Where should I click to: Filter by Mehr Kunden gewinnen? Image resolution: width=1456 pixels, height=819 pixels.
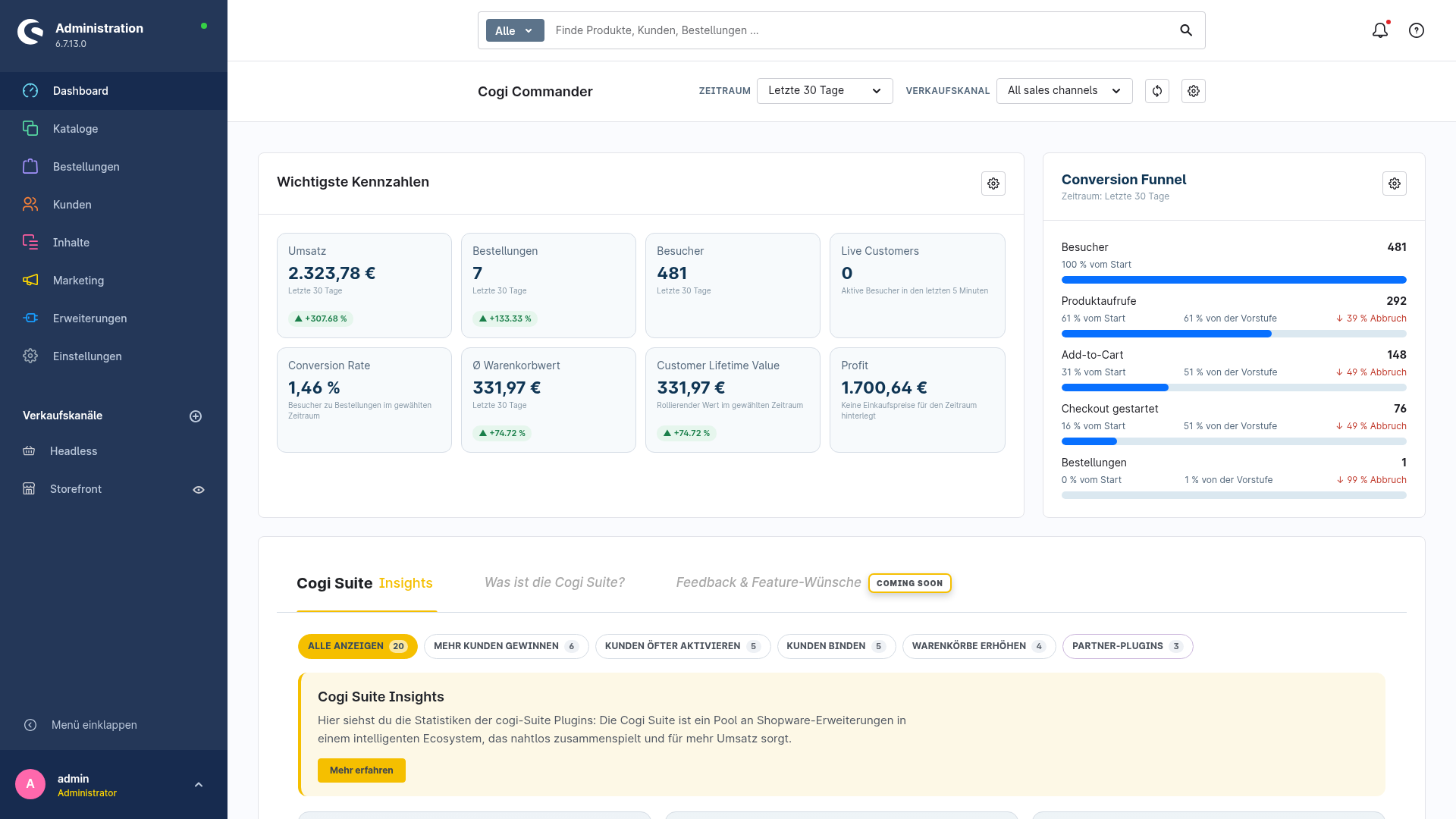507,646
